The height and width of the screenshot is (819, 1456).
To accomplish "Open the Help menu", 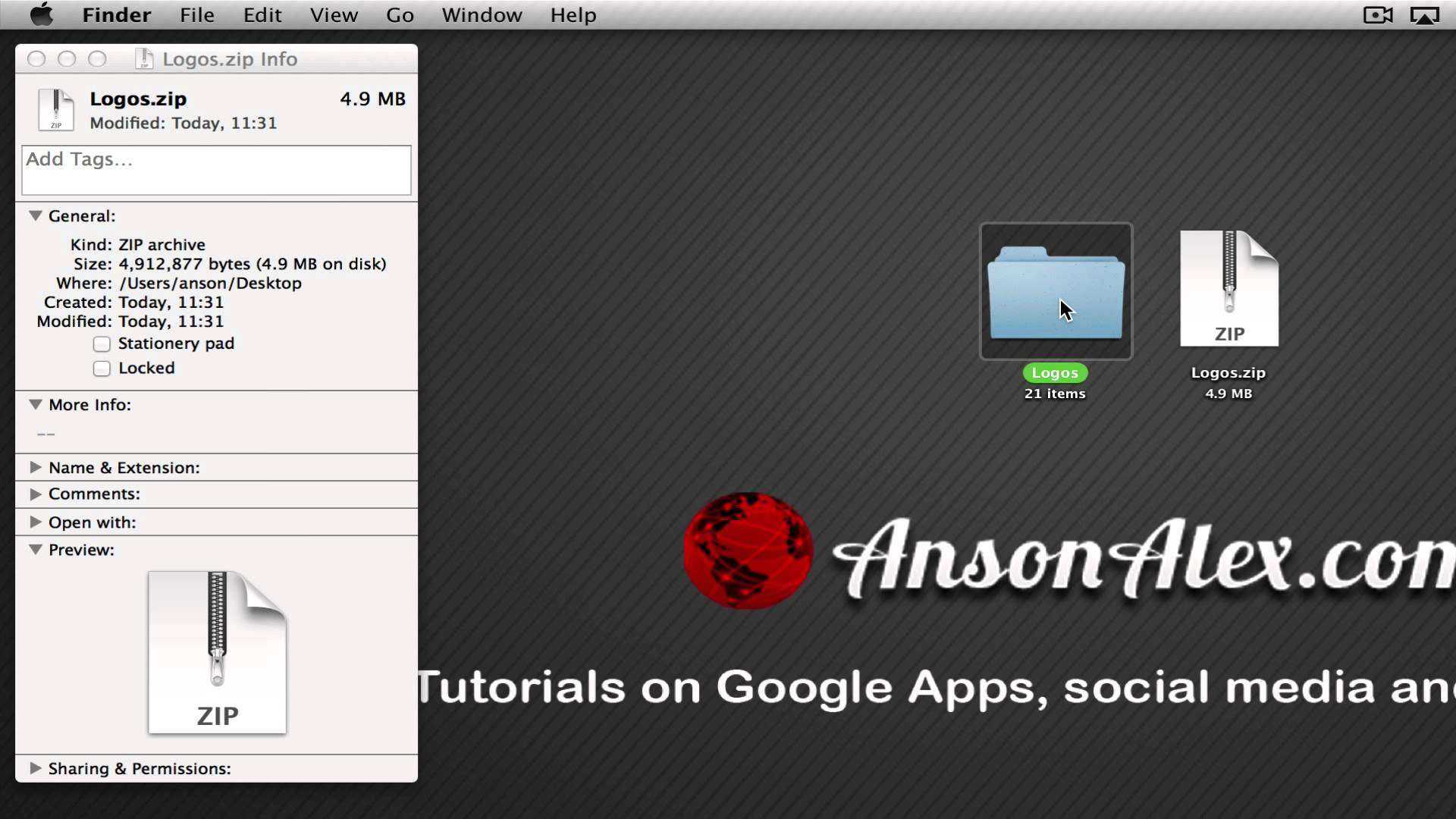I will [x=573, y=15].
